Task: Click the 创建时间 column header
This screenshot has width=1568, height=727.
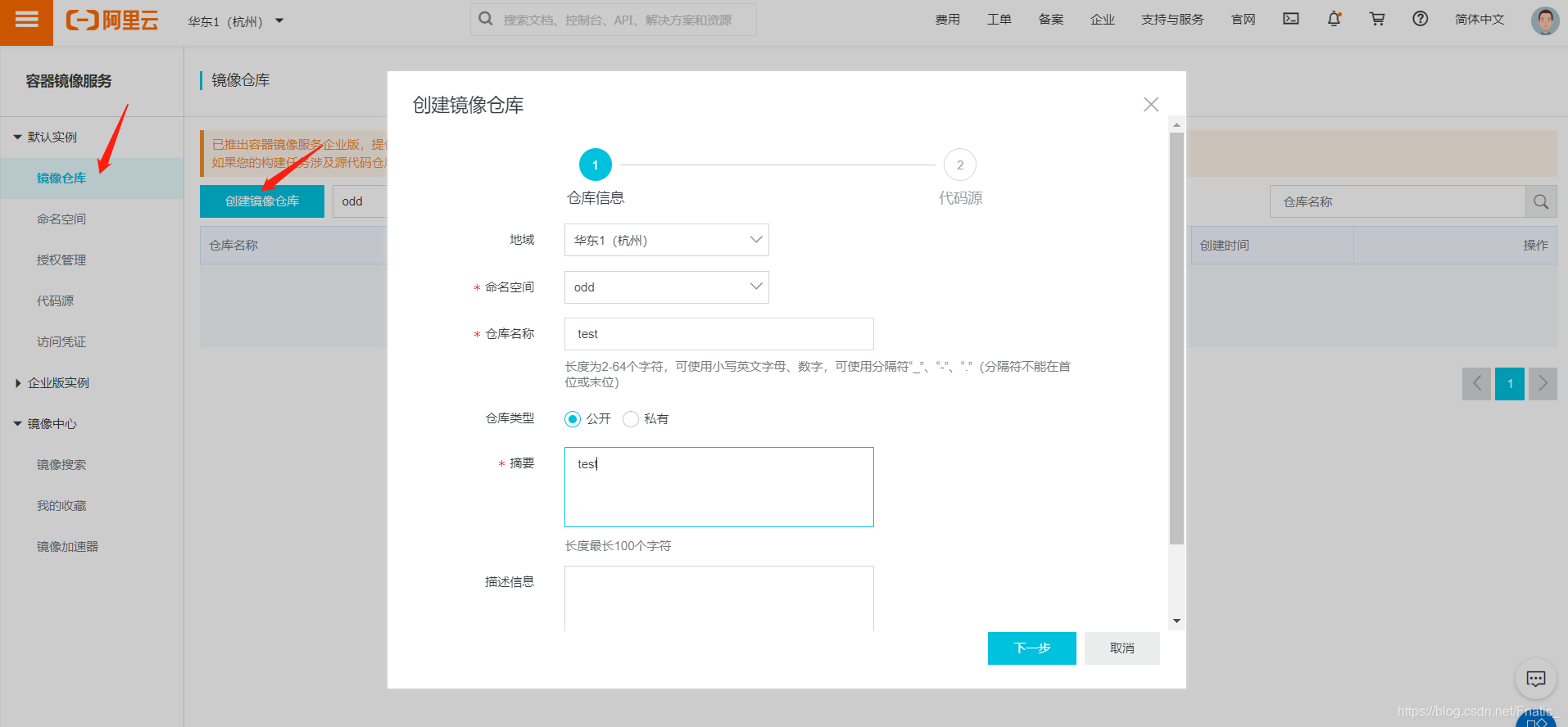Action: [x=1272, y=245]
